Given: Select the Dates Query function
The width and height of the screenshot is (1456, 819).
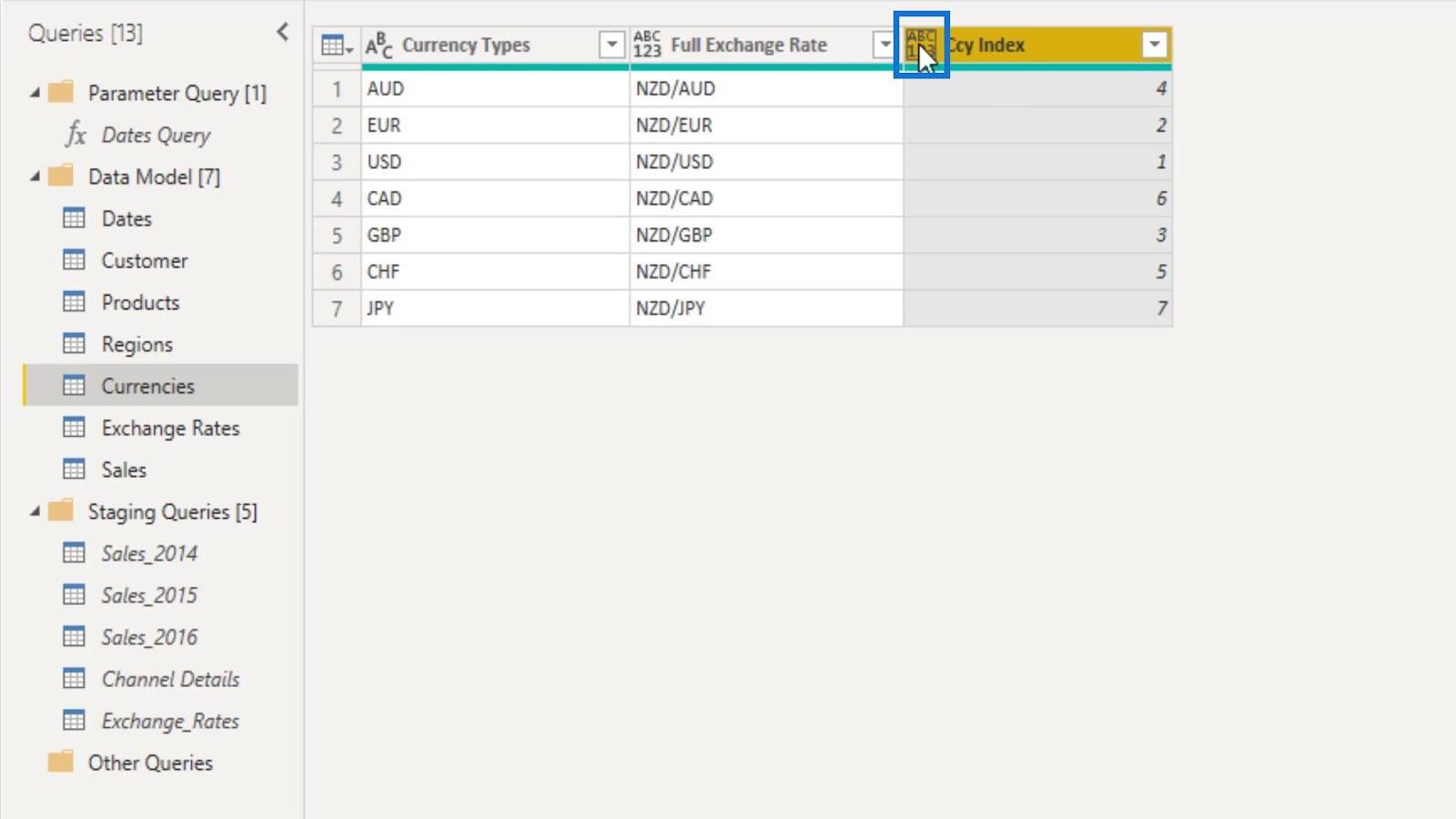Looking at the screenshot, I should tap(156, 135).
